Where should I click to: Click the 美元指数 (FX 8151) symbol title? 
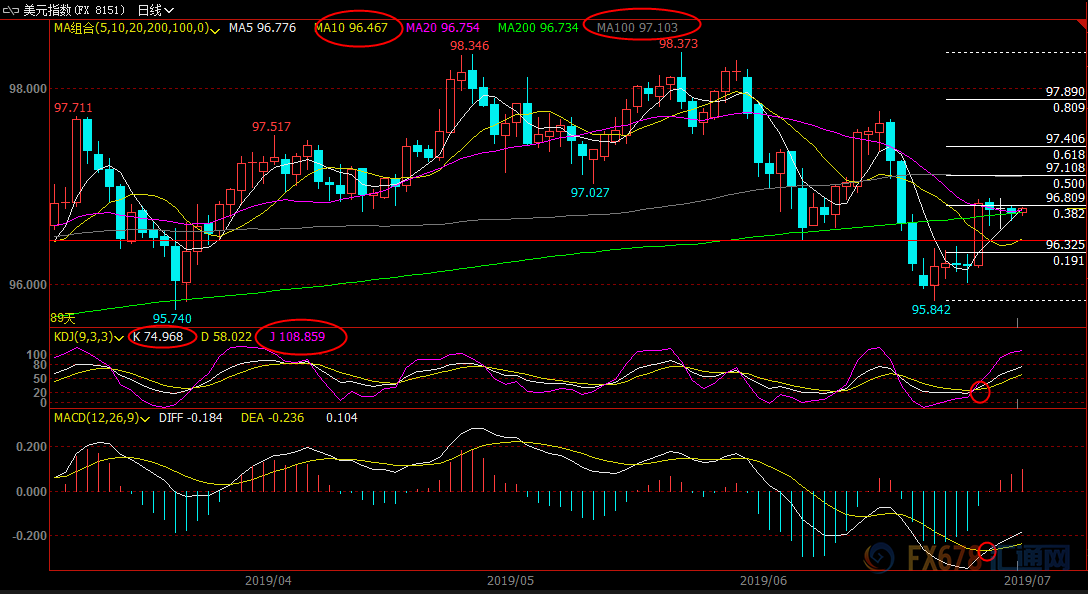pyautogui.click(x=73, y=10)
